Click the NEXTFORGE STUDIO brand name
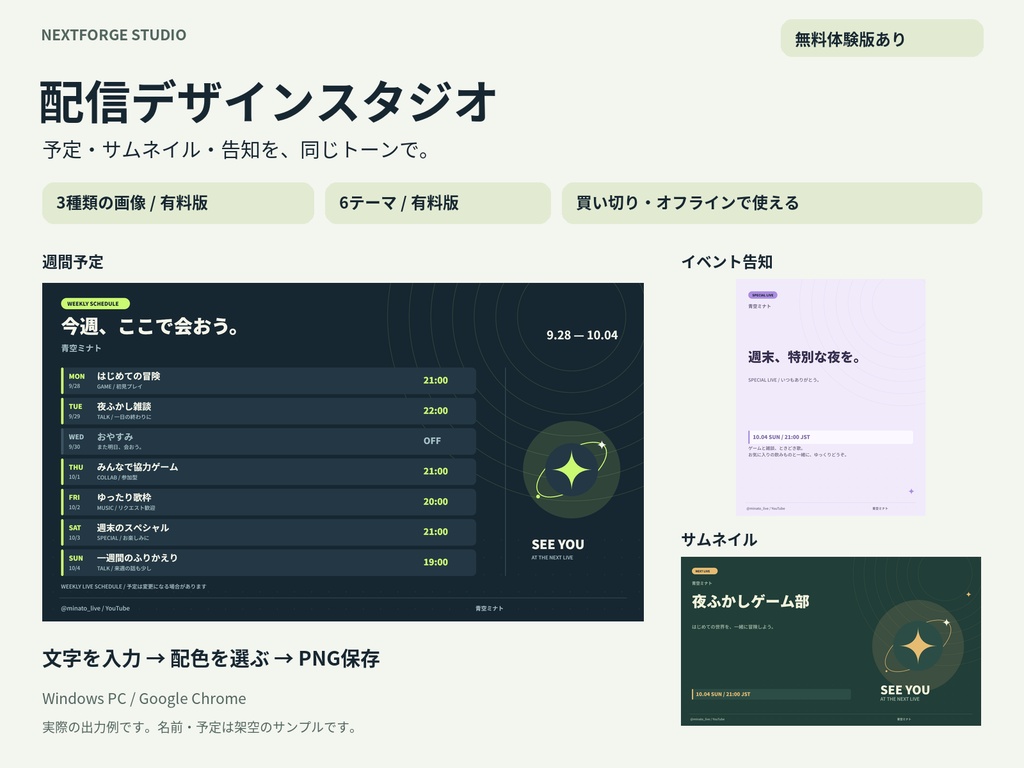 [114, 35]
